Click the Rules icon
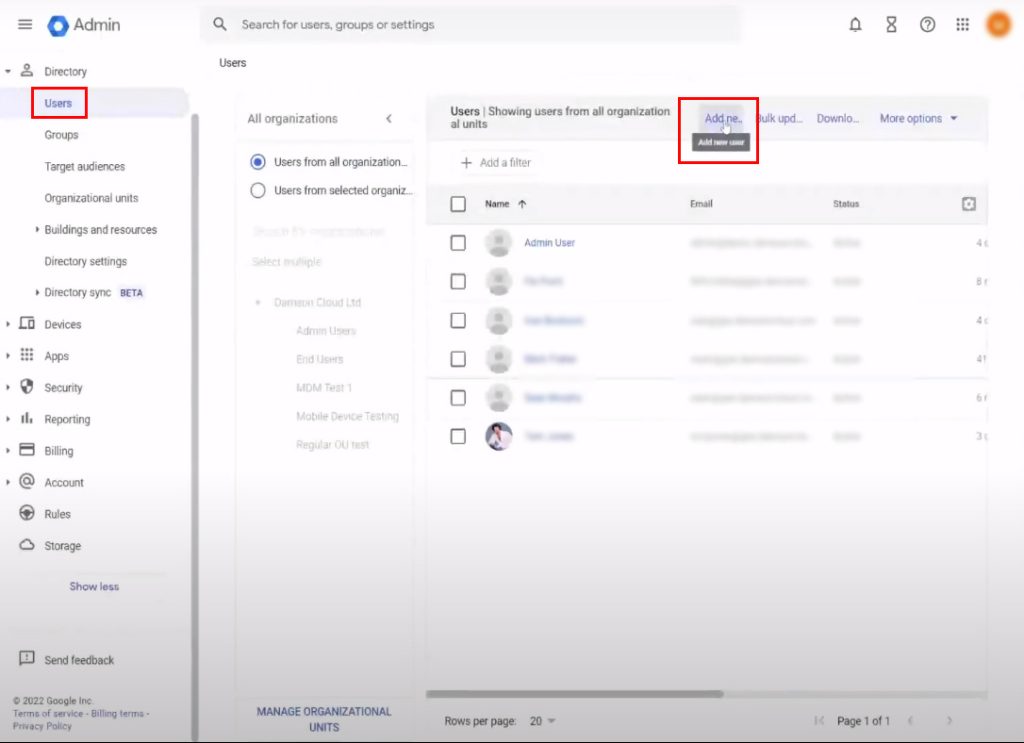 click(x=27, y=513)
